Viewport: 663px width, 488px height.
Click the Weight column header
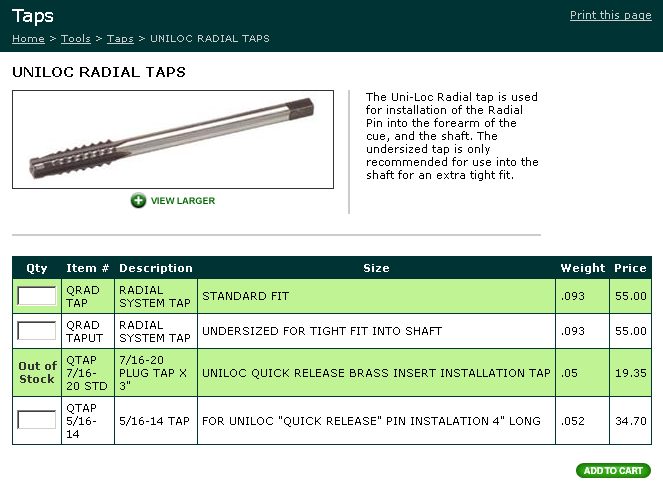tap(583, 268)
